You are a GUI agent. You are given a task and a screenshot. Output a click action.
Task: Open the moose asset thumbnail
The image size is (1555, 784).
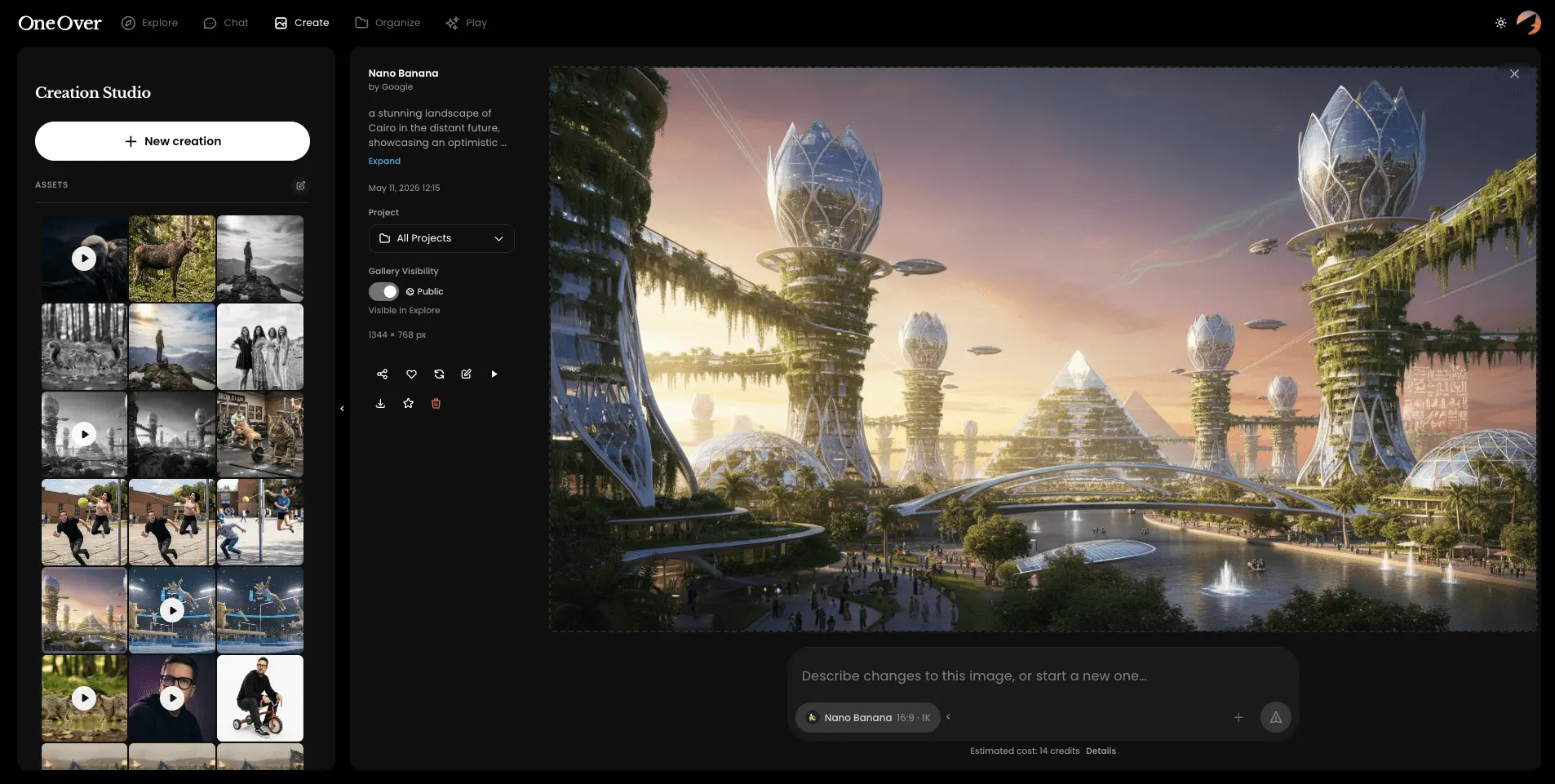pyautogui.click(x=172, y=259)
